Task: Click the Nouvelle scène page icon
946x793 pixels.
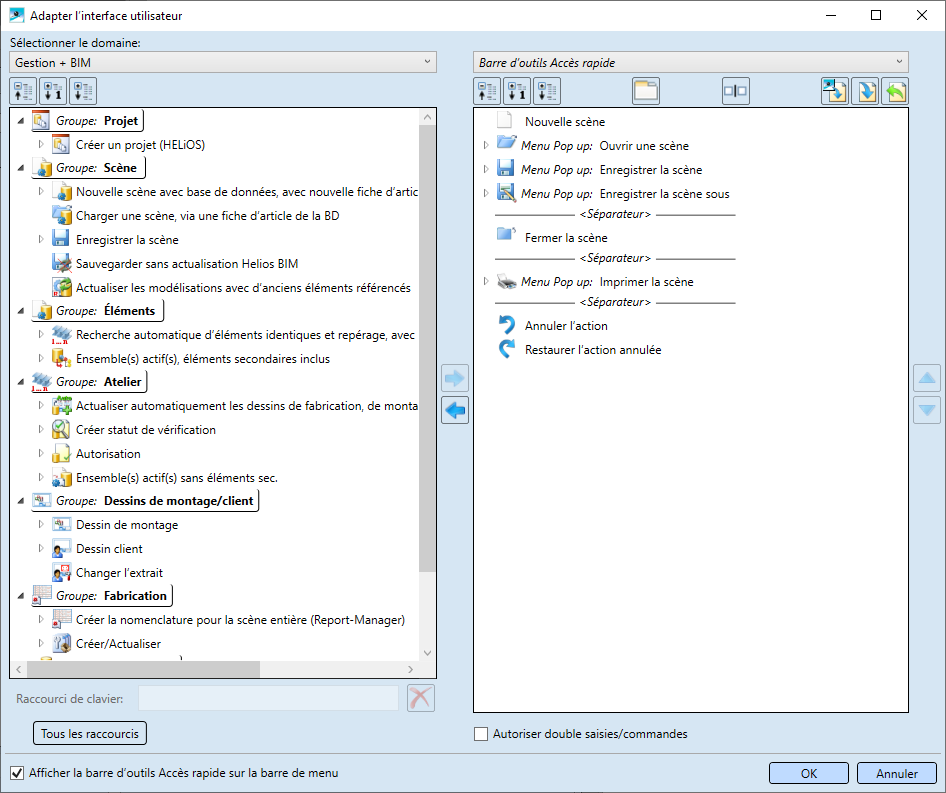Action: [x=504, y=121]
